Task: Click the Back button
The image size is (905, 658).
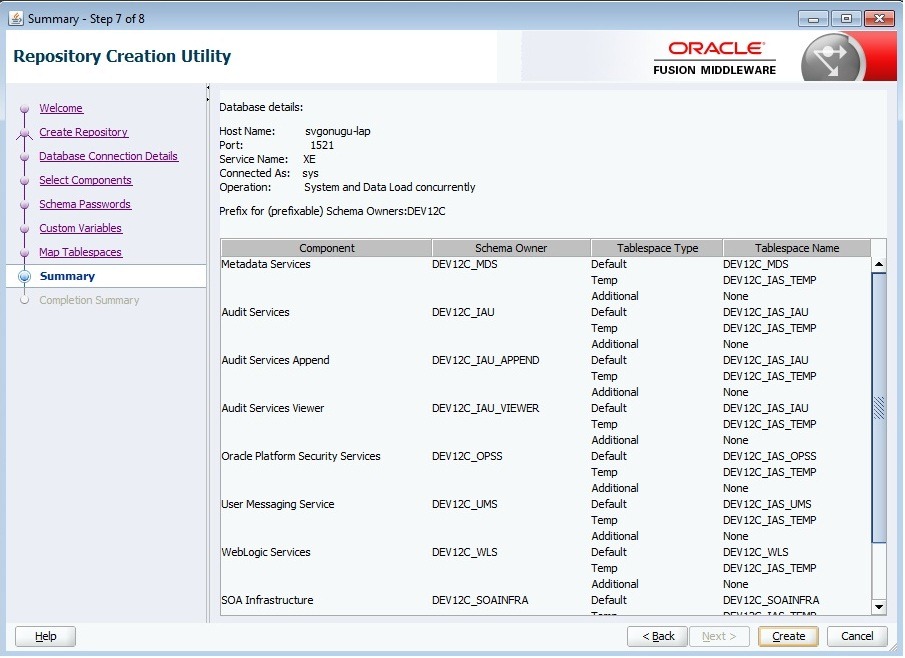Action: (657, 636)
